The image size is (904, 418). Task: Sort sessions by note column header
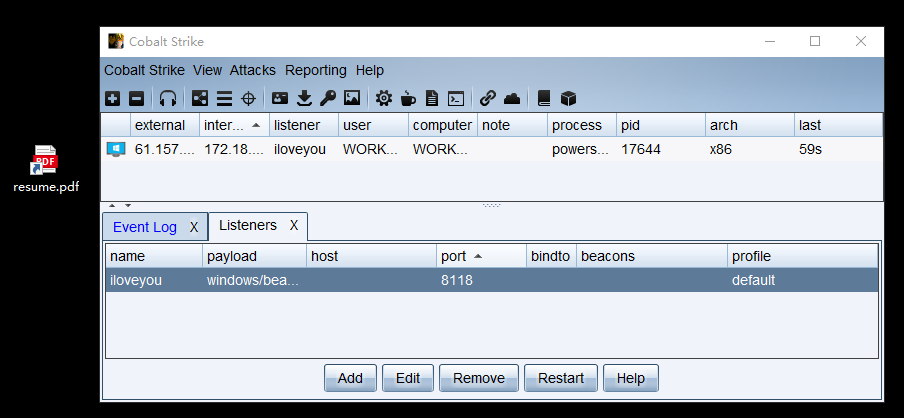click(512, 125)
